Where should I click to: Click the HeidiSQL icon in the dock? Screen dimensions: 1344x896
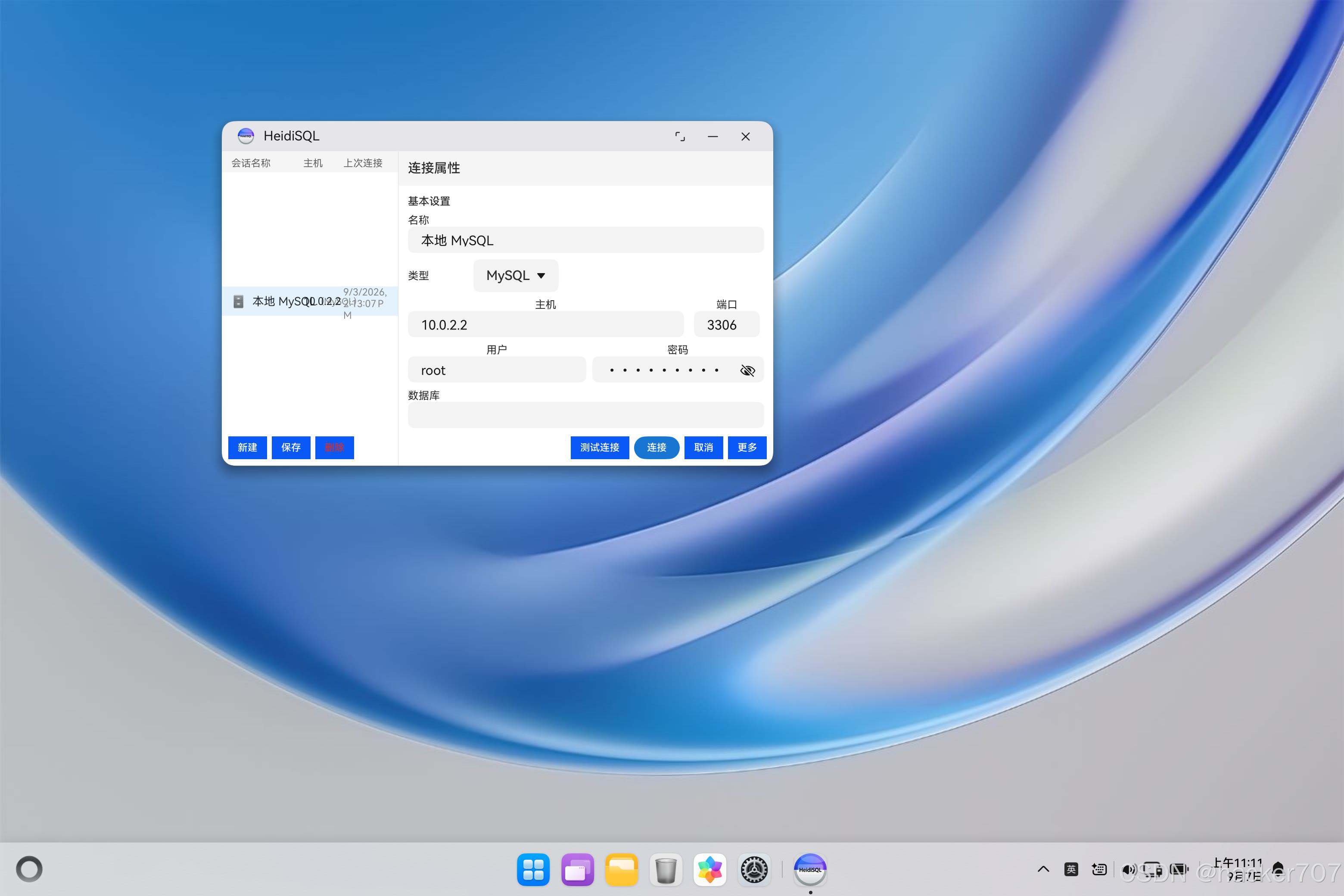(x=810, y=870)
